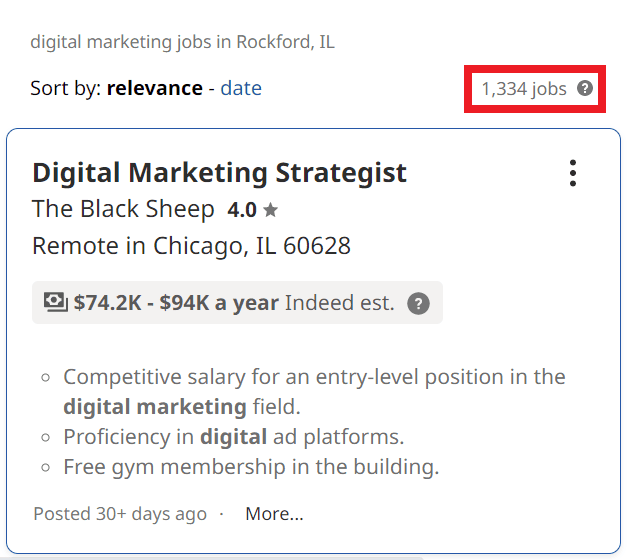The height and width of the screenshot is (560, 629).
Task: Select relevance sort option
Action: pyautogui.click(x=154, y=88)
